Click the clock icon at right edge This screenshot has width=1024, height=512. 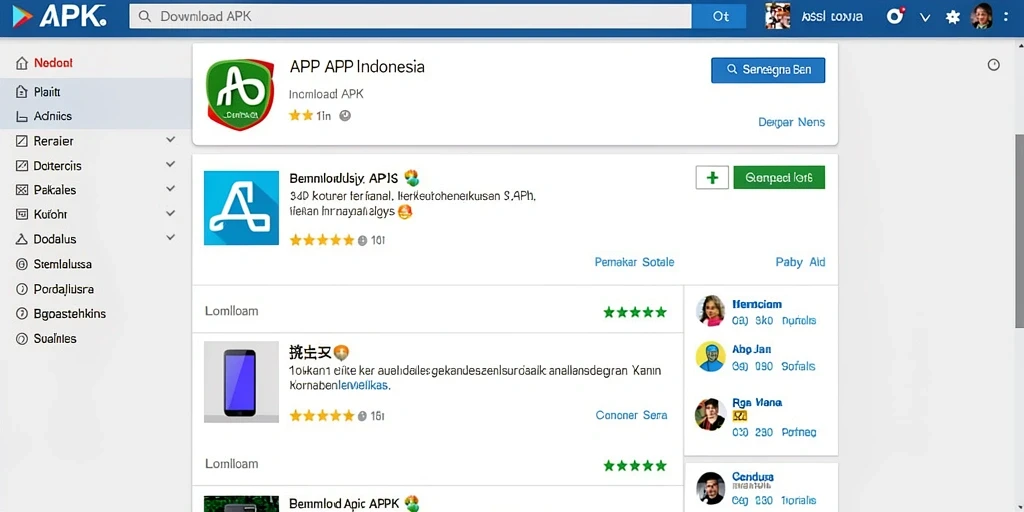click(x=993, y=65)
